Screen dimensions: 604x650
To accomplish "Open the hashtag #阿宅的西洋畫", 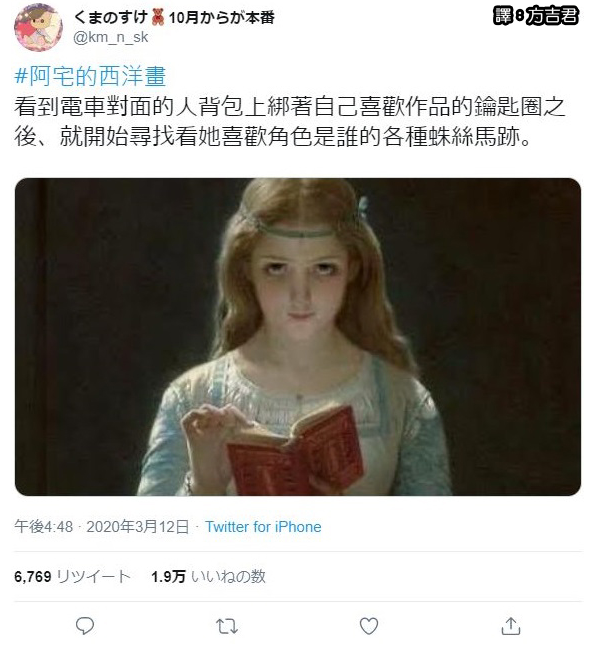I will pyautogui.click(x=90, y=77).
